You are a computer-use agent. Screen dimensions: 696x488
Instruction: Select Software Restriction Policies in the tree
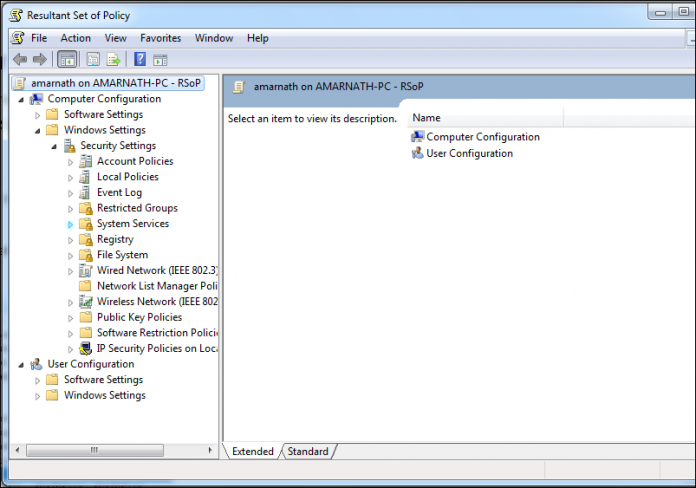coord(158,333)
